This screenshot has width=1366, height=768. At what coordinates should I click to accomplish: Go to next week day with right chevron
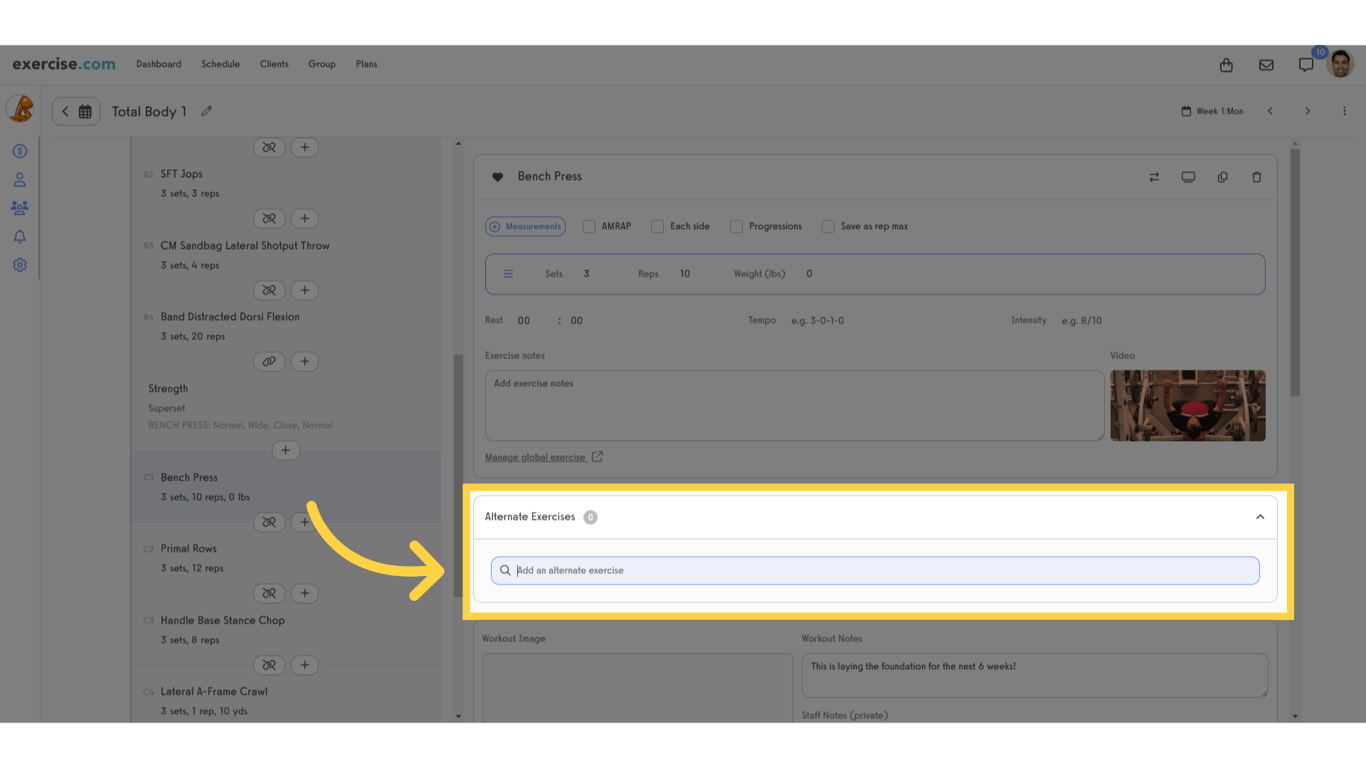pos(1307,111)
